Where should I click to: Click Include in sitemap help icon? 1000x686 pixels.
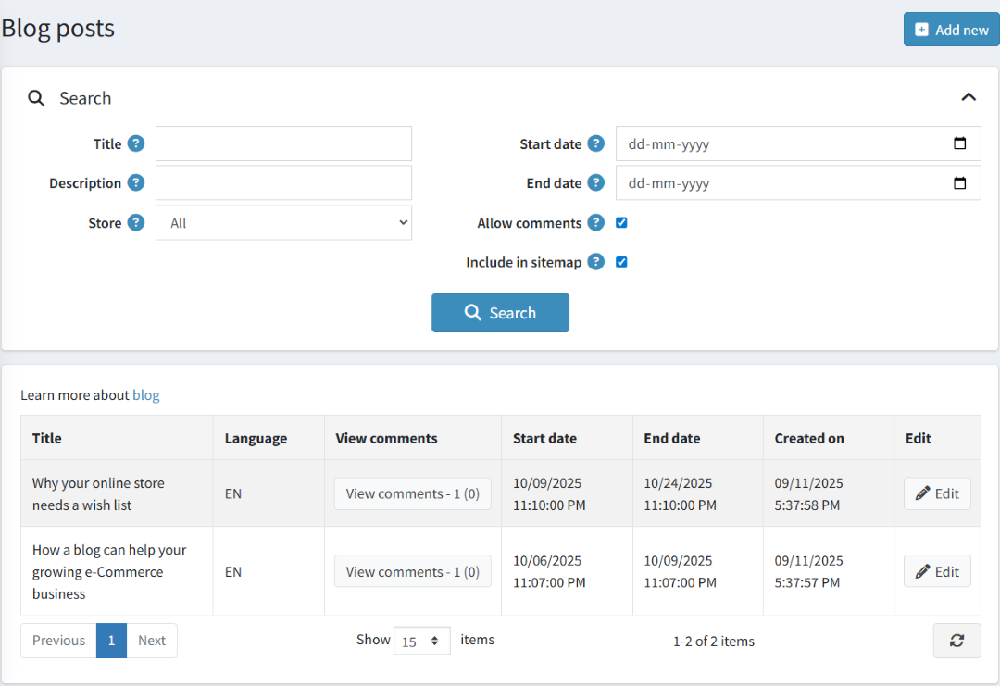coord(596,262)
